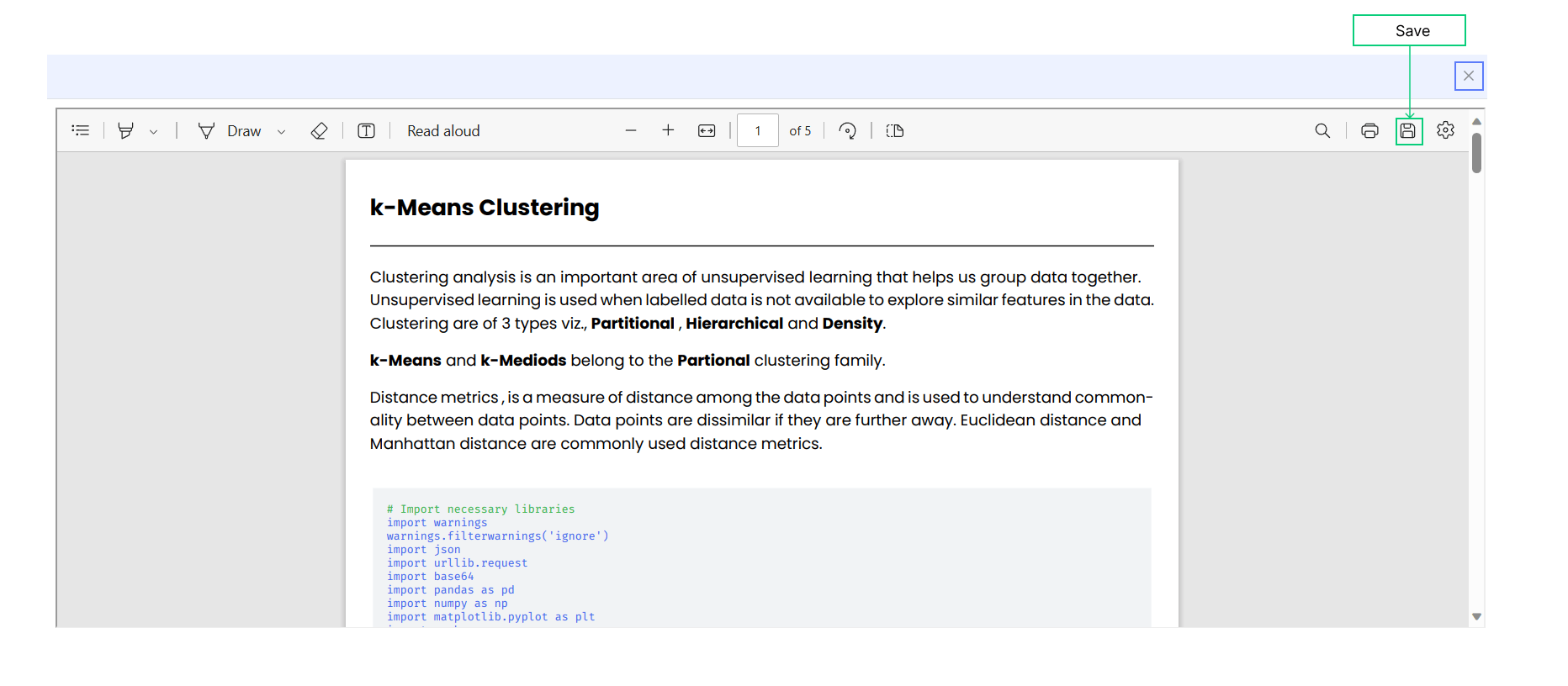Click the bold word "Density"
Viewport: 1568px width, 686px height.
coord(852,324)
